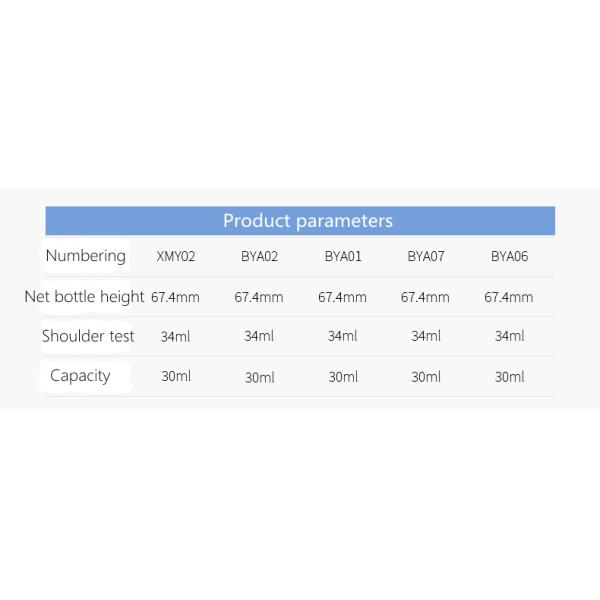Image resolution: width=600 pixels, height=600 pixels.
Task: Select the BYA01 model number
Action: [x=343, y=257]
